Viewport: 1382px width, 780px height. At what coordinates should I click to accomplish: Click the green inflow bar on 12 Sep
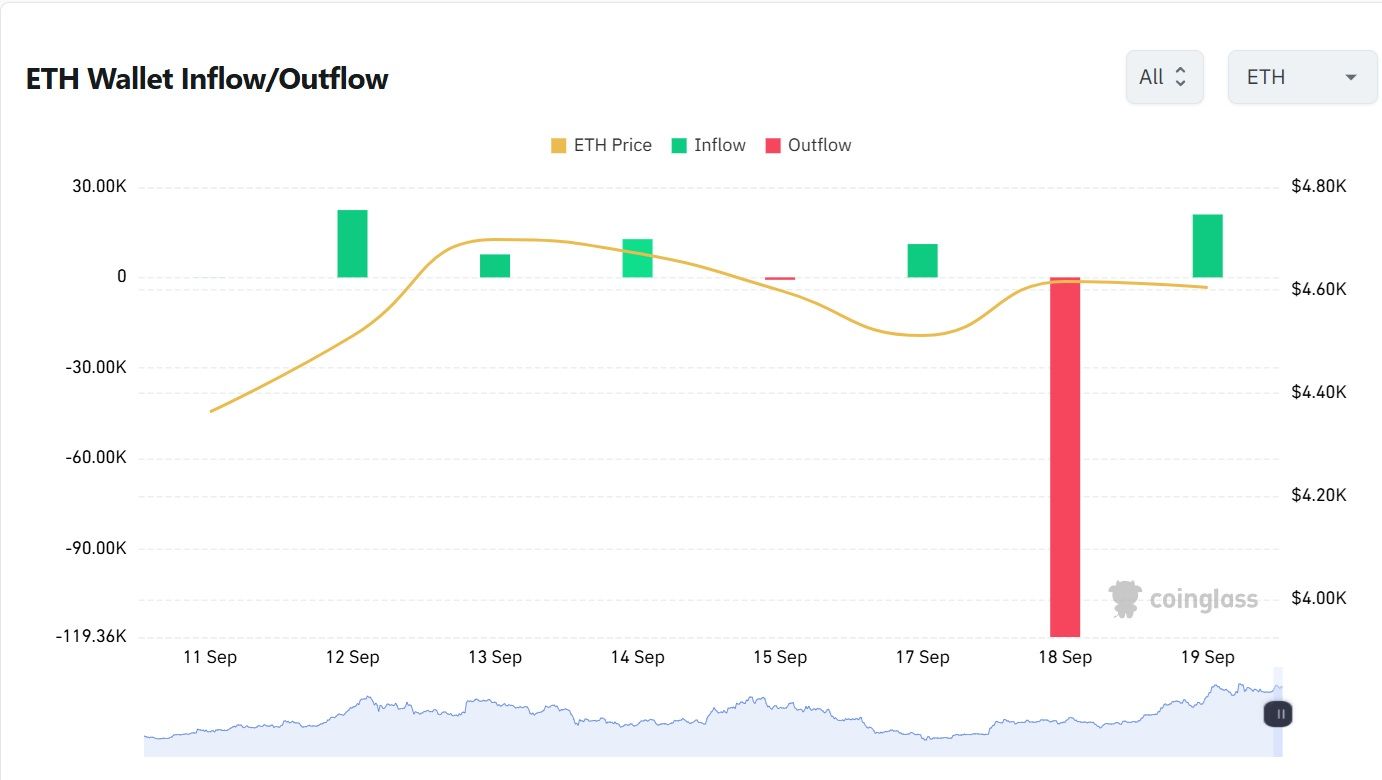coord(352,241)
